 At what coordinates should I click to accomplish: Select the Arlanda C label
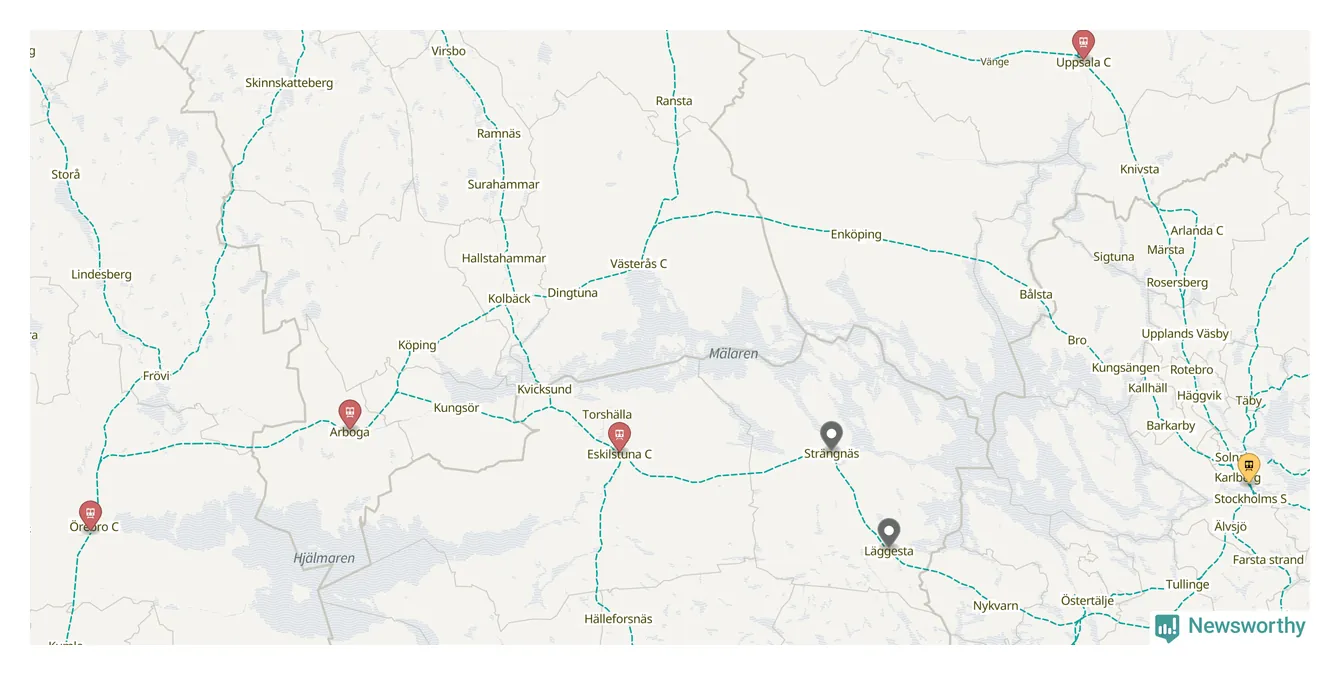(x=1198, y=231)
